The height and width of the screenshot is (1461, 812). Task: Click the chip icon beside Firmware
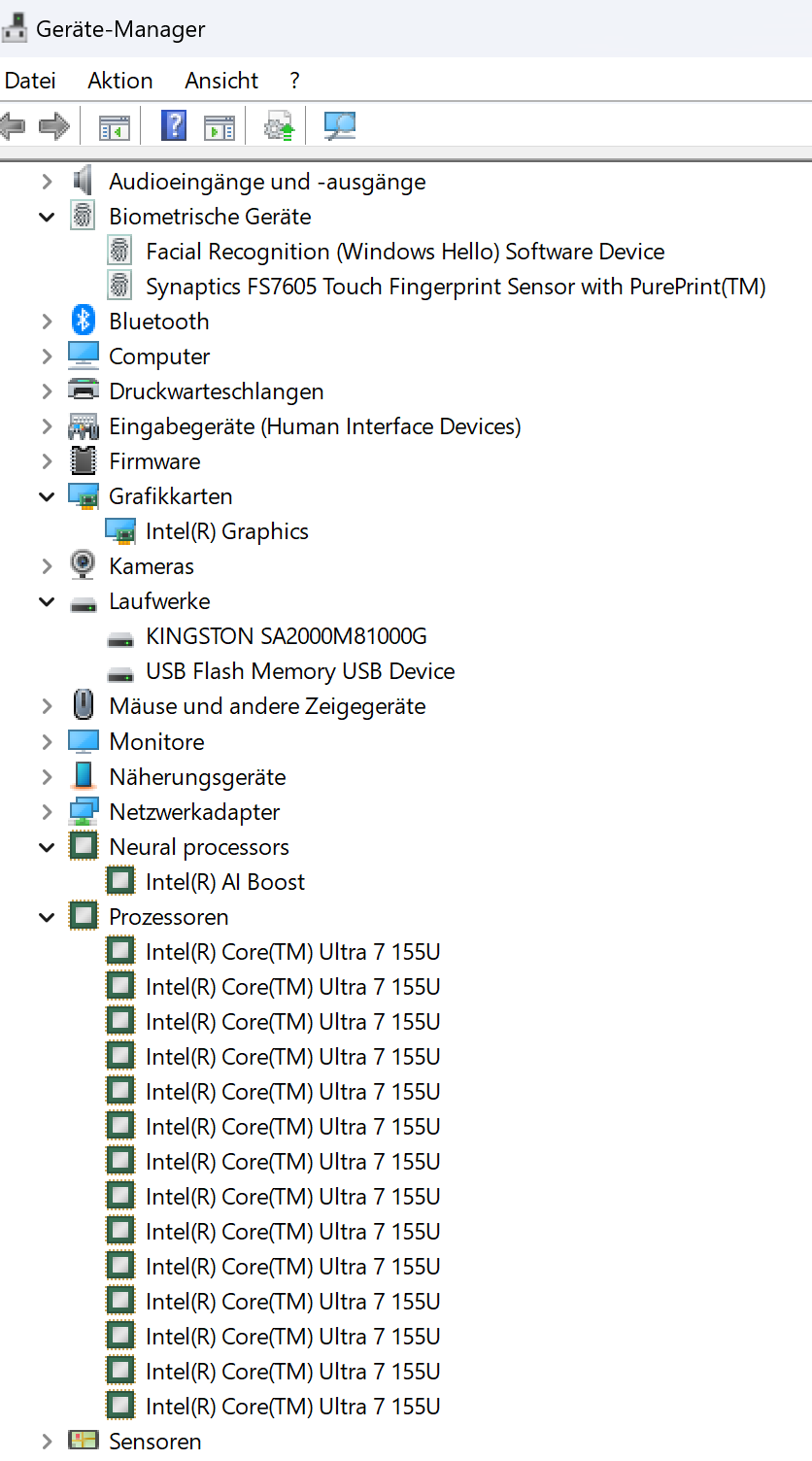point(84,460)
